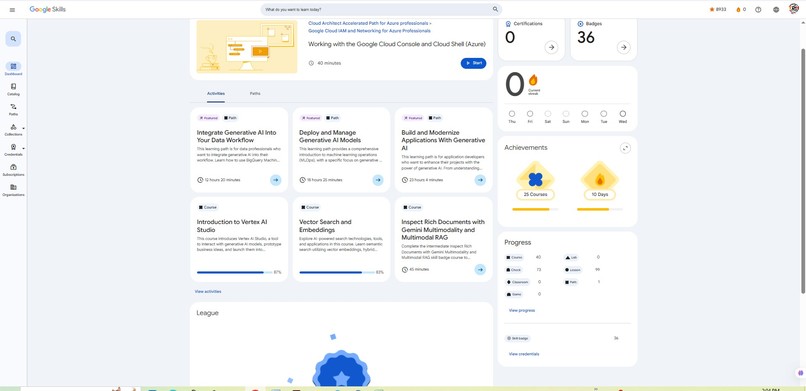Open Deploy and Manage Generative AI arrow
806x391 pixels.
[x=378, y=180]
